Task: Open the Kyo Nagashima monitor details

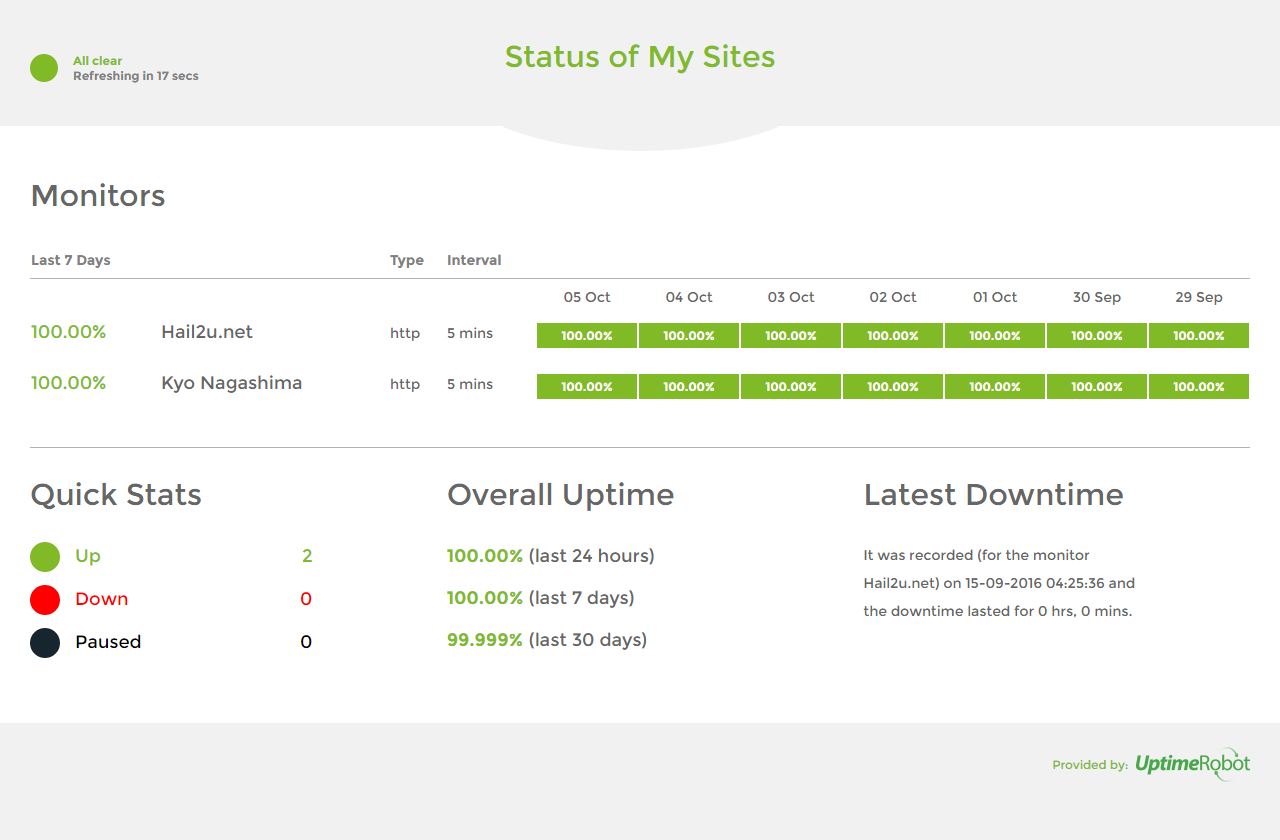Action: pos(231,383)
